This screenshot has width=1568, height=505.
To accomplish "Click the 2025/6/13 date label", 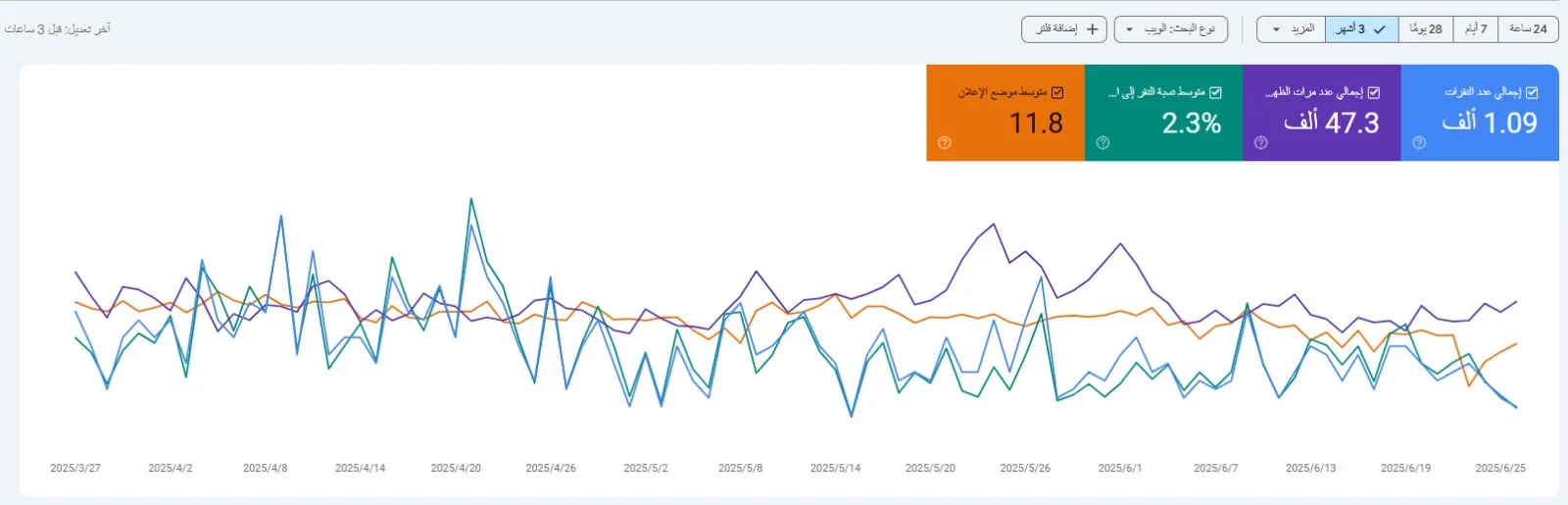I will tap(1310, 468).
